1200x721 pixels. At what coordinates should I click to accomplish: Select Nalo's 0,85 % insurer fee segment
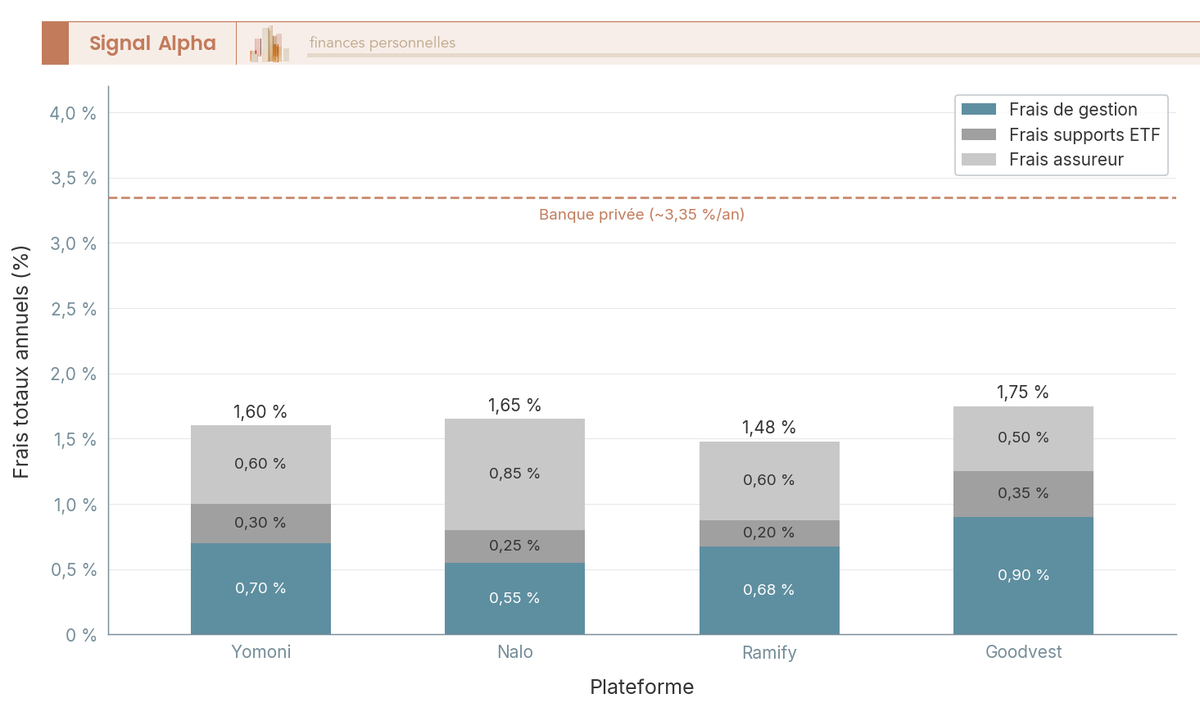point(515,474)
